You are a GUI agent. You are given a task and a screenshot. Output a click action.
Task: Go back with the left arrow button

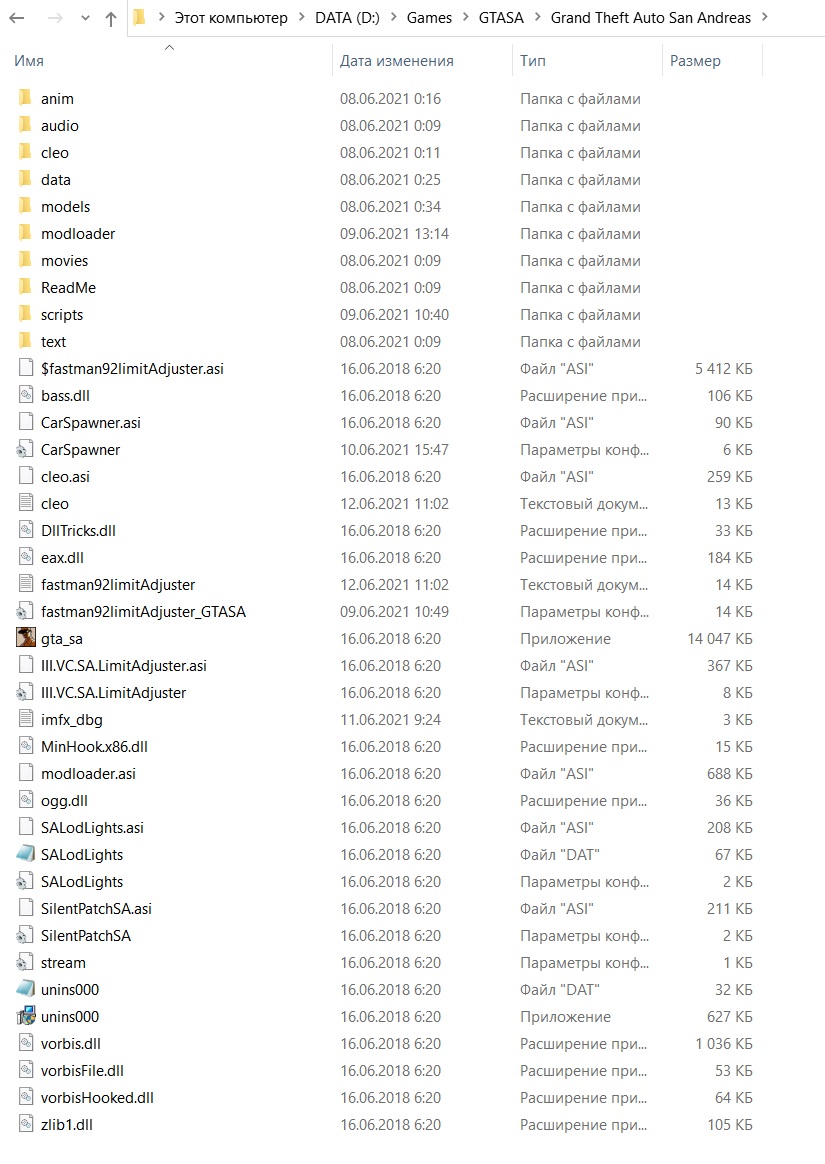point(16,18)
